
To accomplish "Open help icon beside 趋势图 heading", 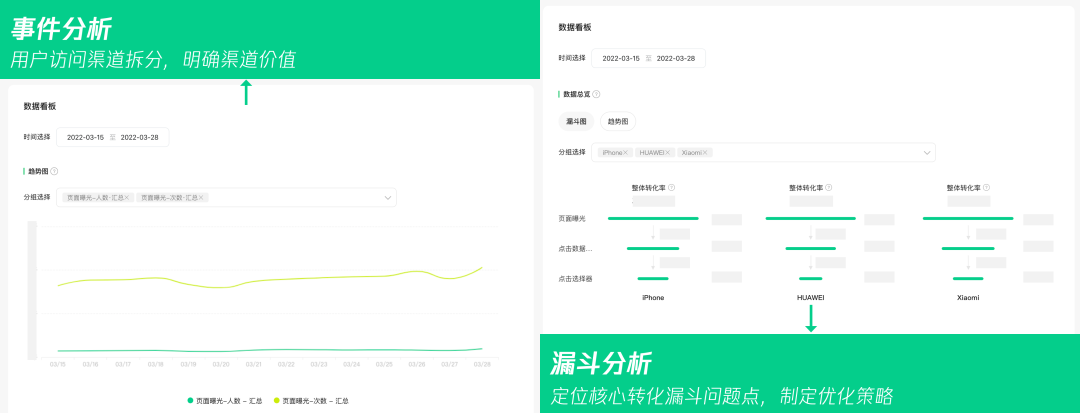I will coord(54,171).
